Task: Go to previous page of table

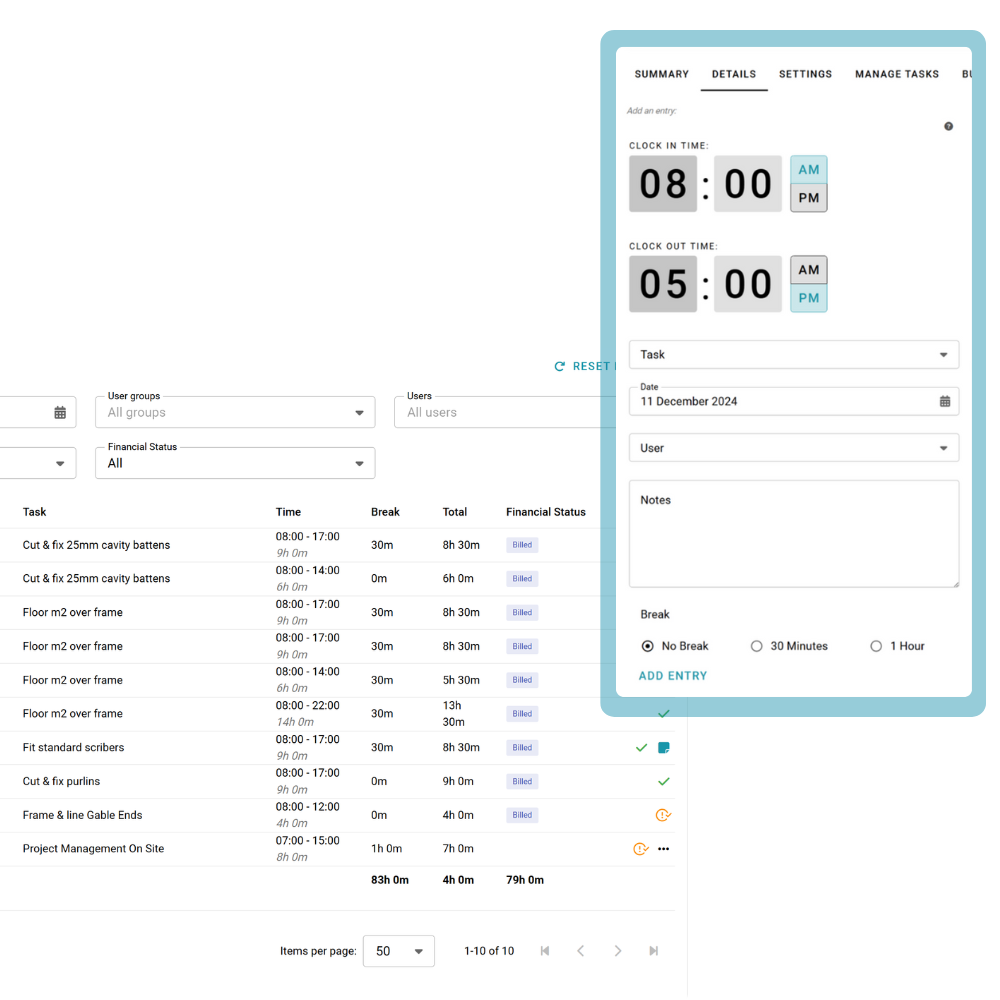Action: pos(580,951)
